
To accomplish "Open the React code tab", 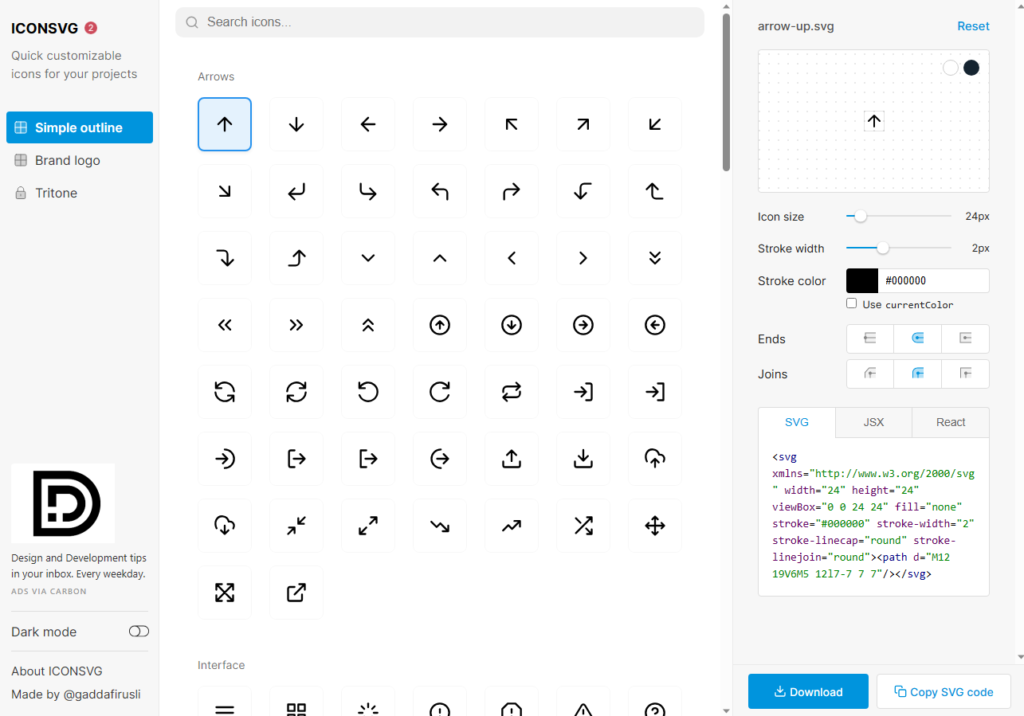I will coord(950,422).
